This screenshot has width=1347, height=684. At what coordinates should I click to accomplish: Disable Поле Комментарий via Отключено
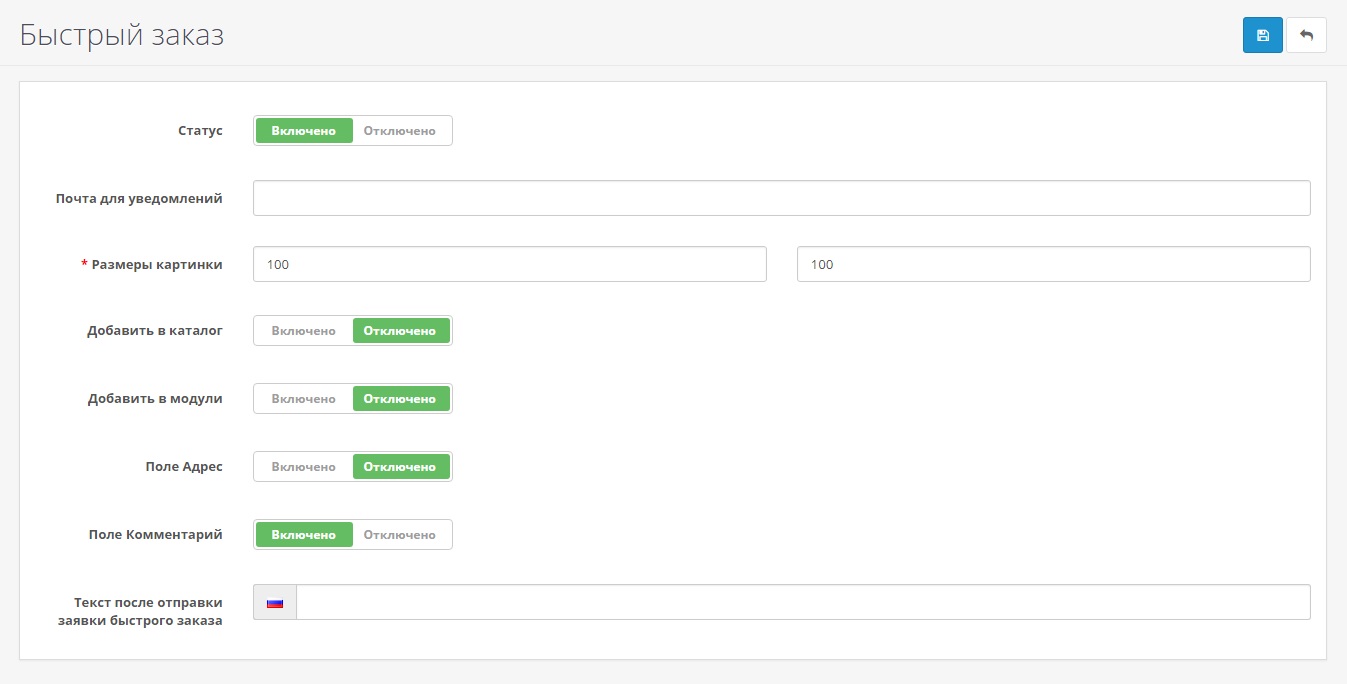(400, 535)
